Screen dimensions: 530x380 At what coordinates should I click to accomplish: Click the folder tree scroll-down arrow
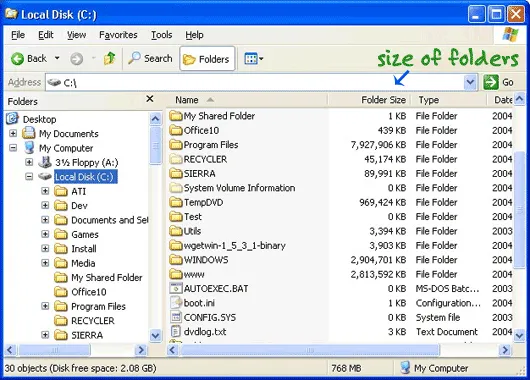coord(155,335)
